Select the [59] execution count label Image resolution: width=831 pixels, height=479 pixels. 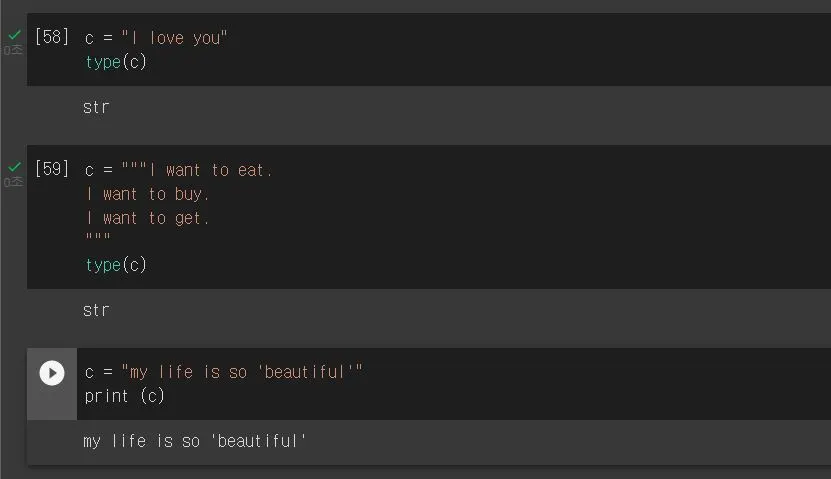pos(52,169)
